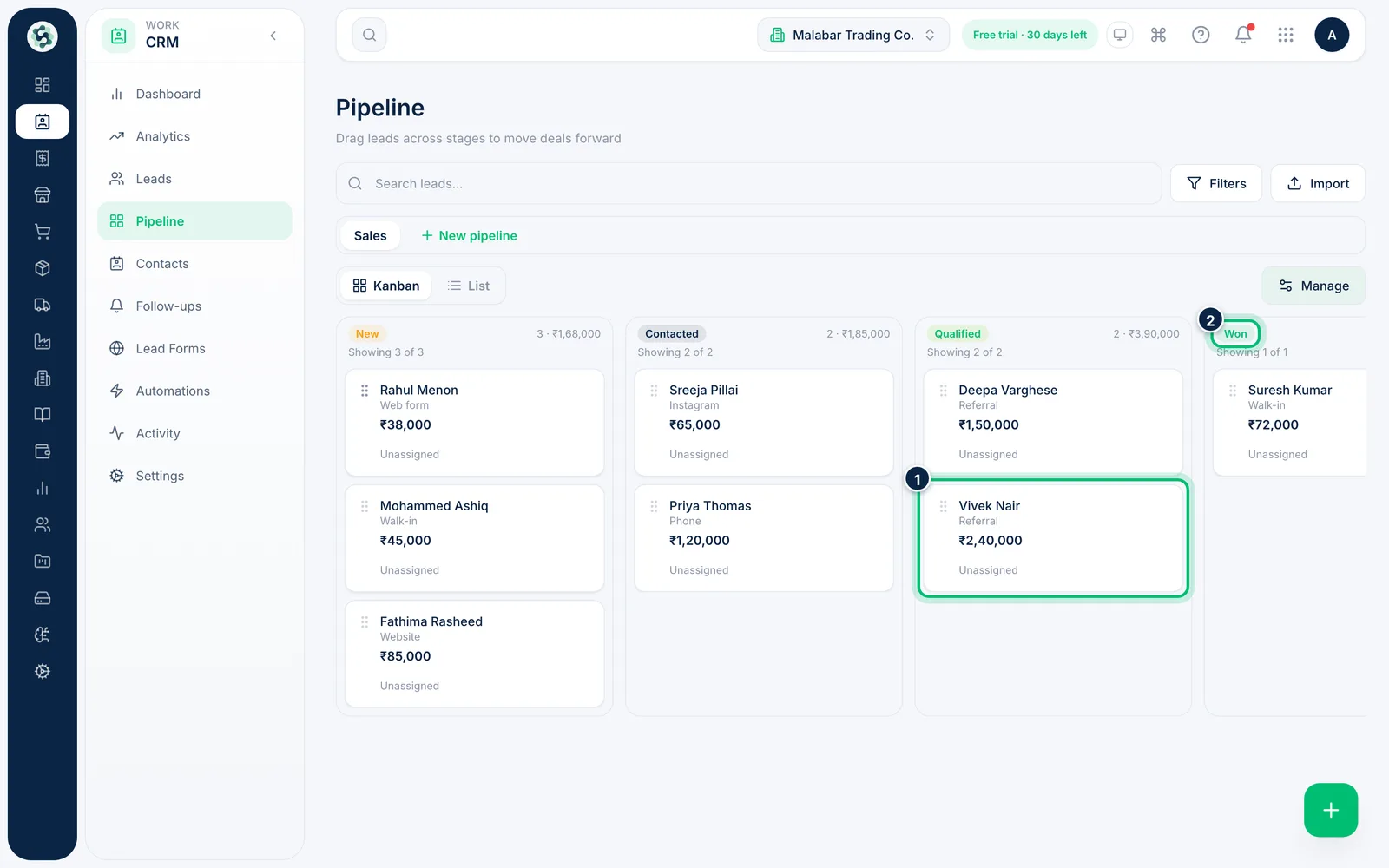Open Vivek Nair lead card
This screenshot has height=868, width=1389.
1053,538
